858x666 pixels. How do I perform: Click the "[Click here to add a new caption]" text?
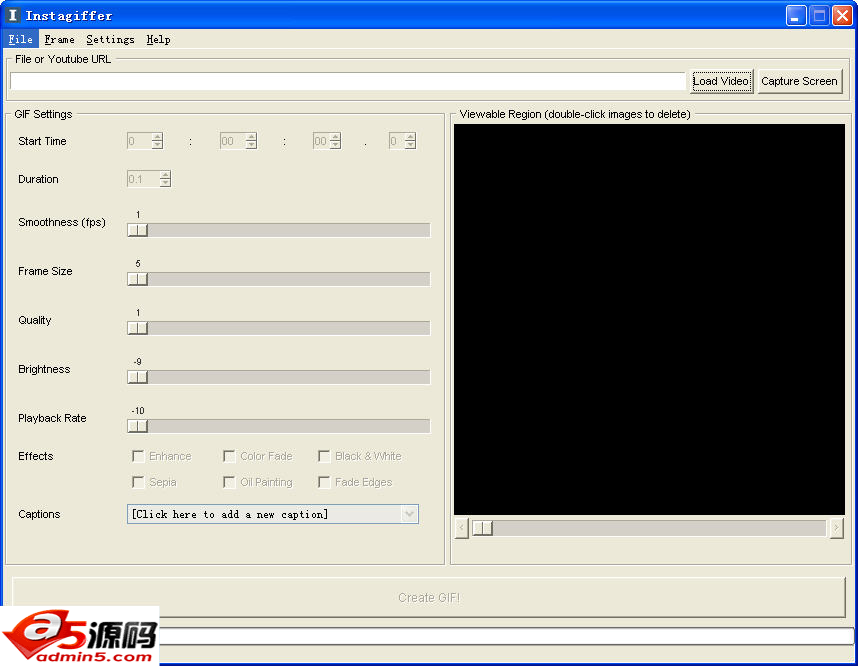click(230, 514)
